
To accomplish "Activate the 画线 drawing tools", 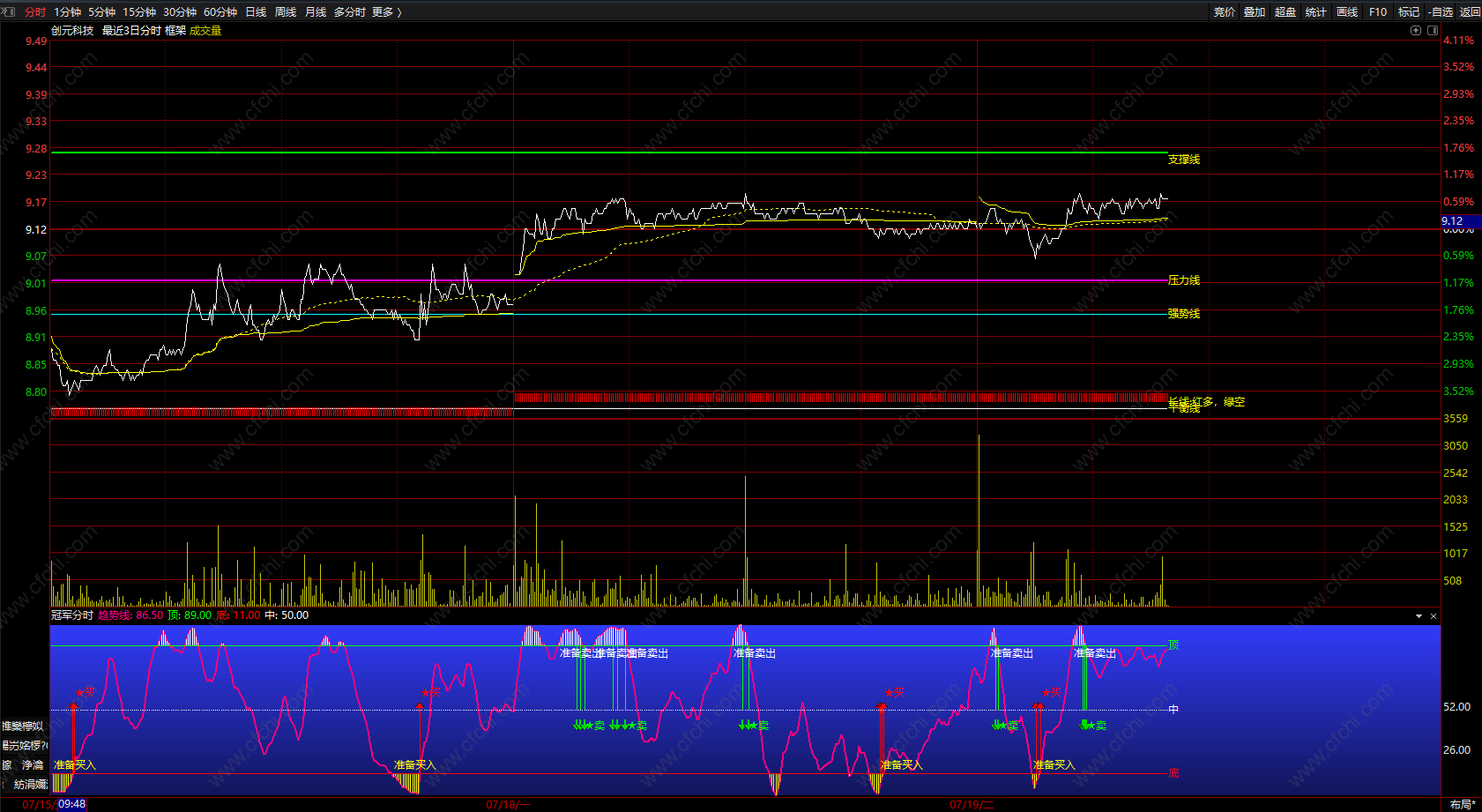I will click(x=1347, y=12).
